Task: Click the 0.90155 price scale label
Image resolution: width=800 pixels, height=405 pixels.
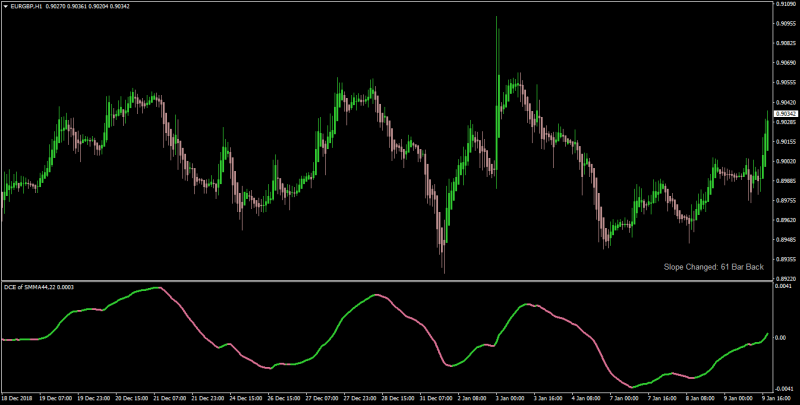Action: (786, 141)
